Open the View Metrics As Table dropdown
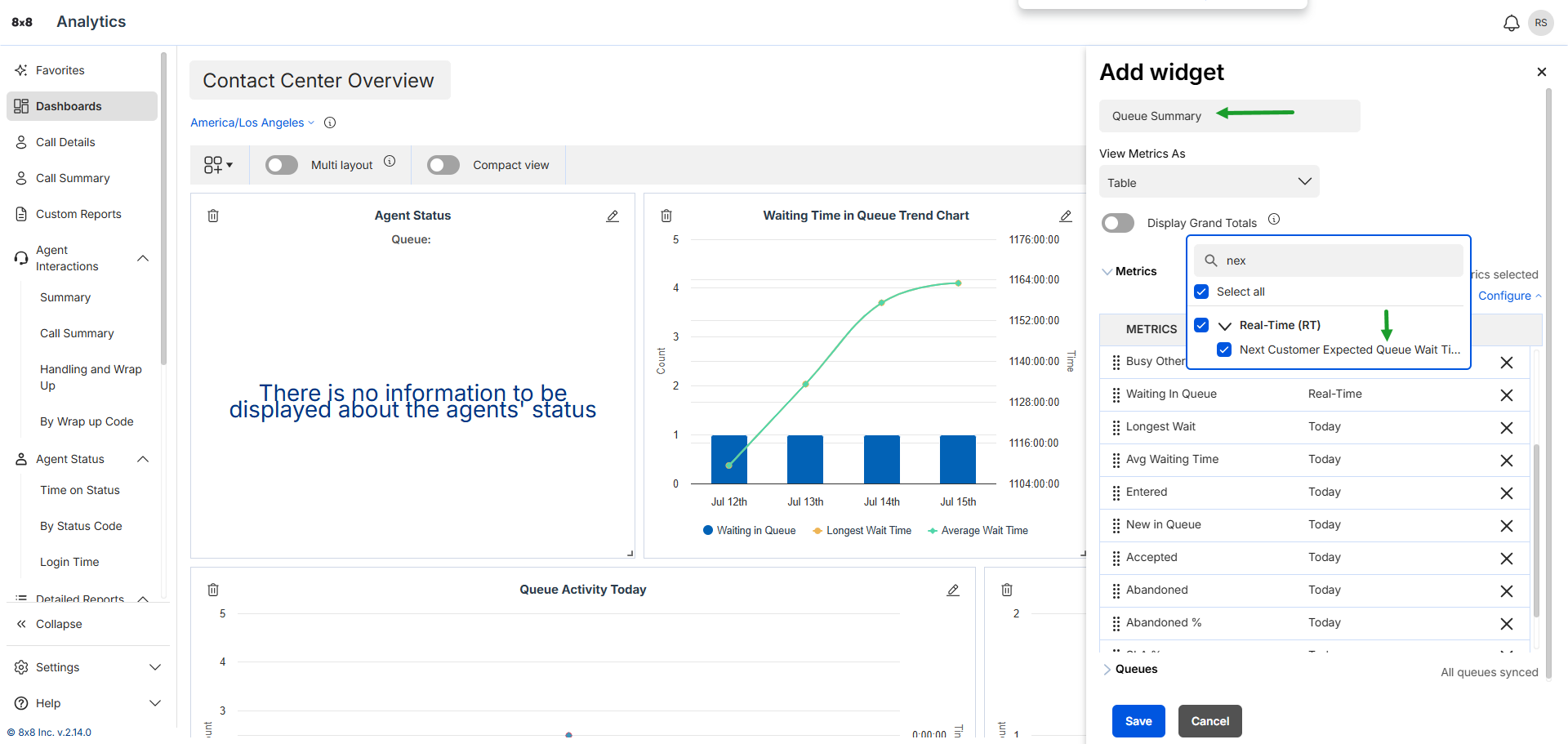The width and height of the screenshot is (1568, 744). point(1209,182)
